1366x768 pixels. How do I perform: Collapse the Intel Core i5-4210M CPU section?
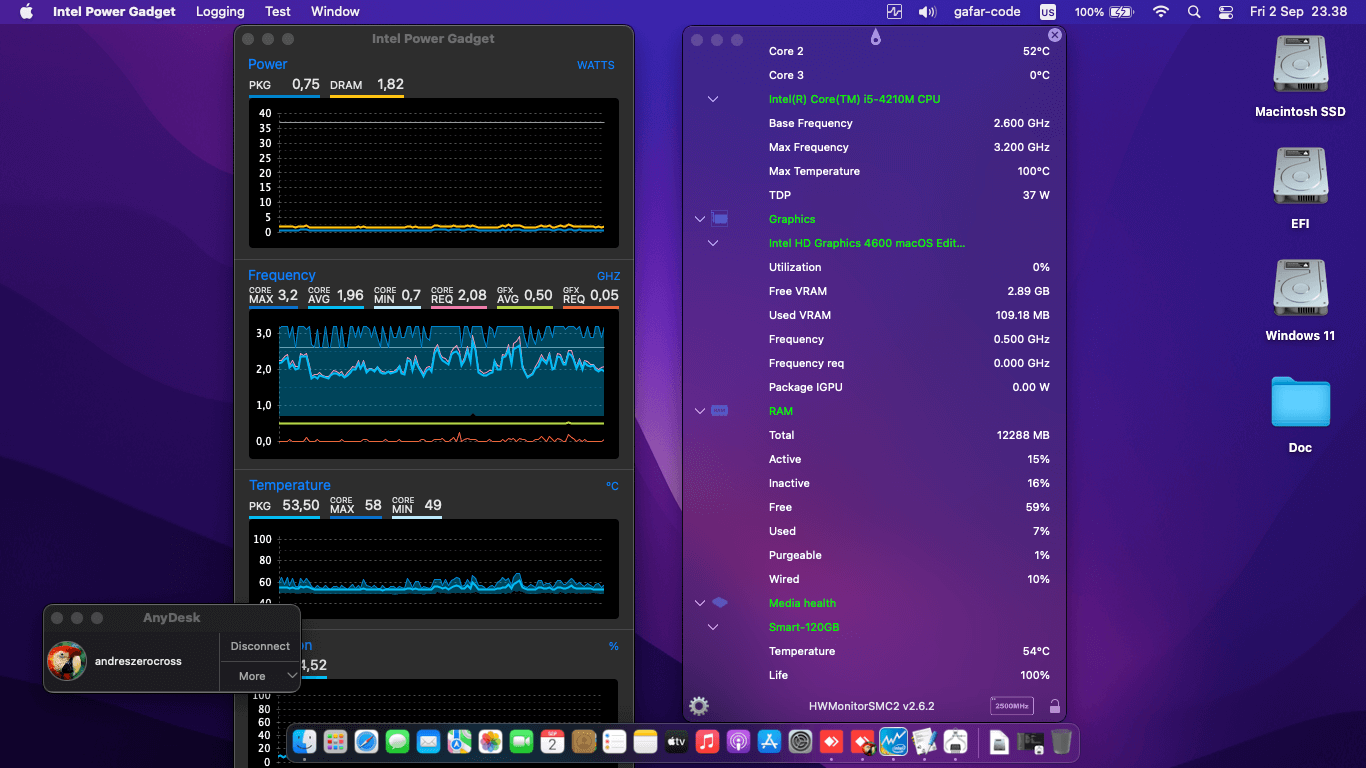coord(713,99)
